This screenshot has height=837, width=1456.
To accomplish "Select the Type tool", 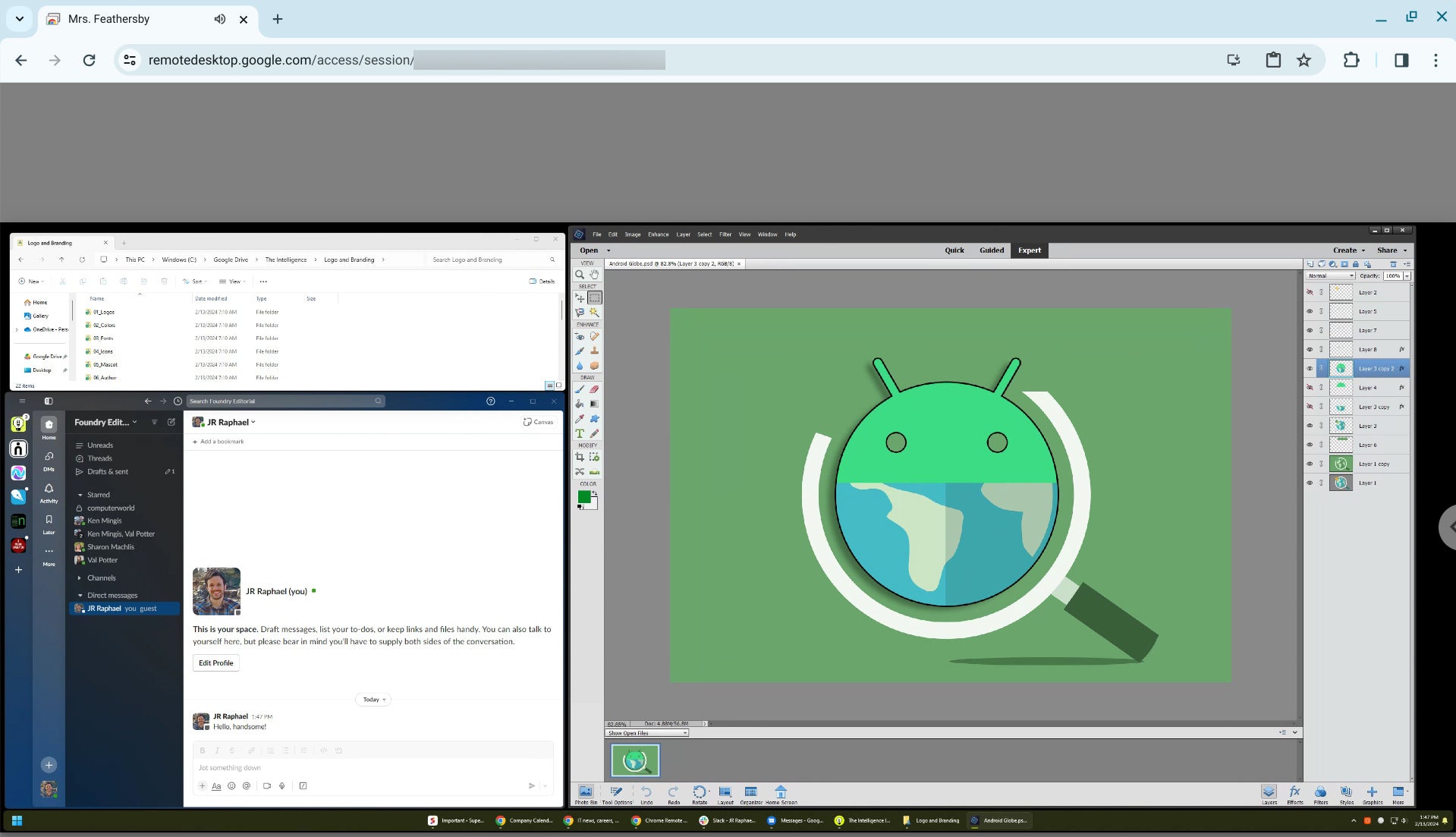I will click(580, 433).
